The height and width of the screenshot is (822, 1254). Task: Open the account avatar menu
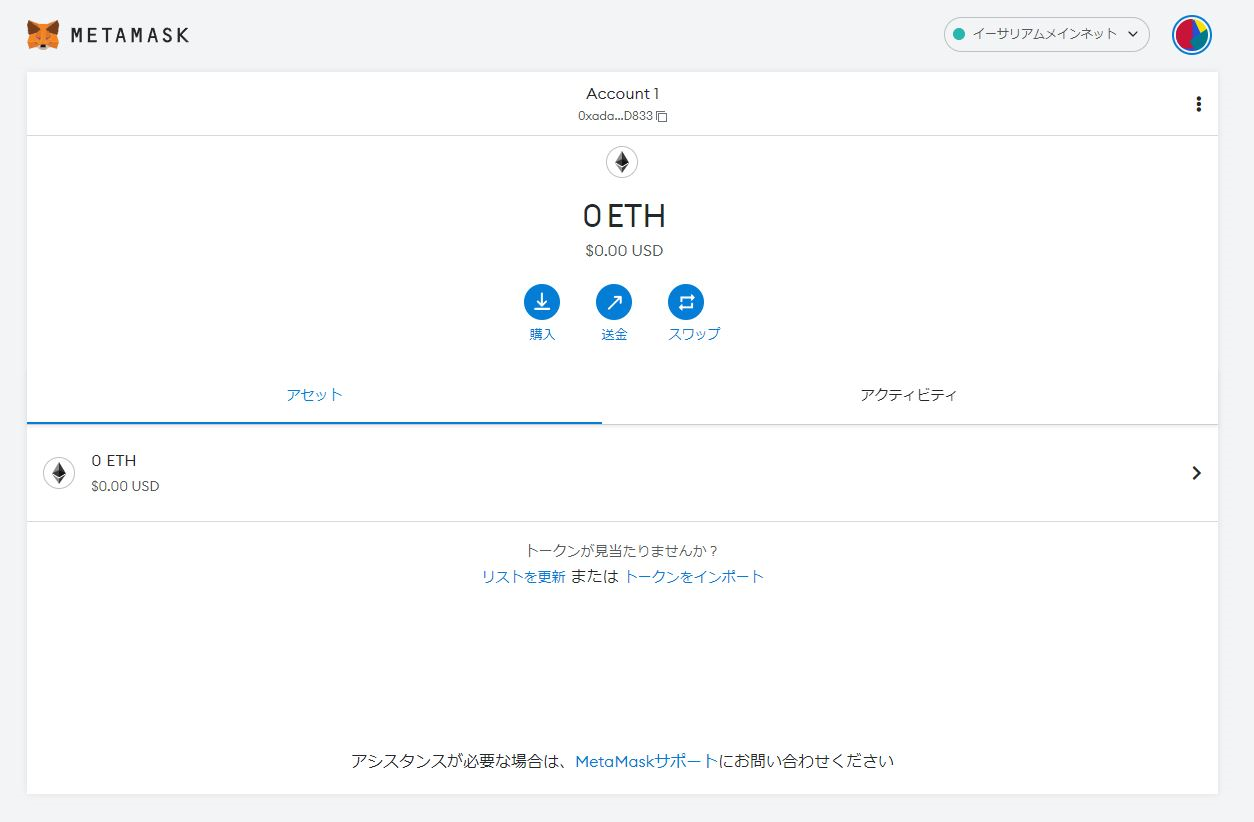tap(1191, 35)
